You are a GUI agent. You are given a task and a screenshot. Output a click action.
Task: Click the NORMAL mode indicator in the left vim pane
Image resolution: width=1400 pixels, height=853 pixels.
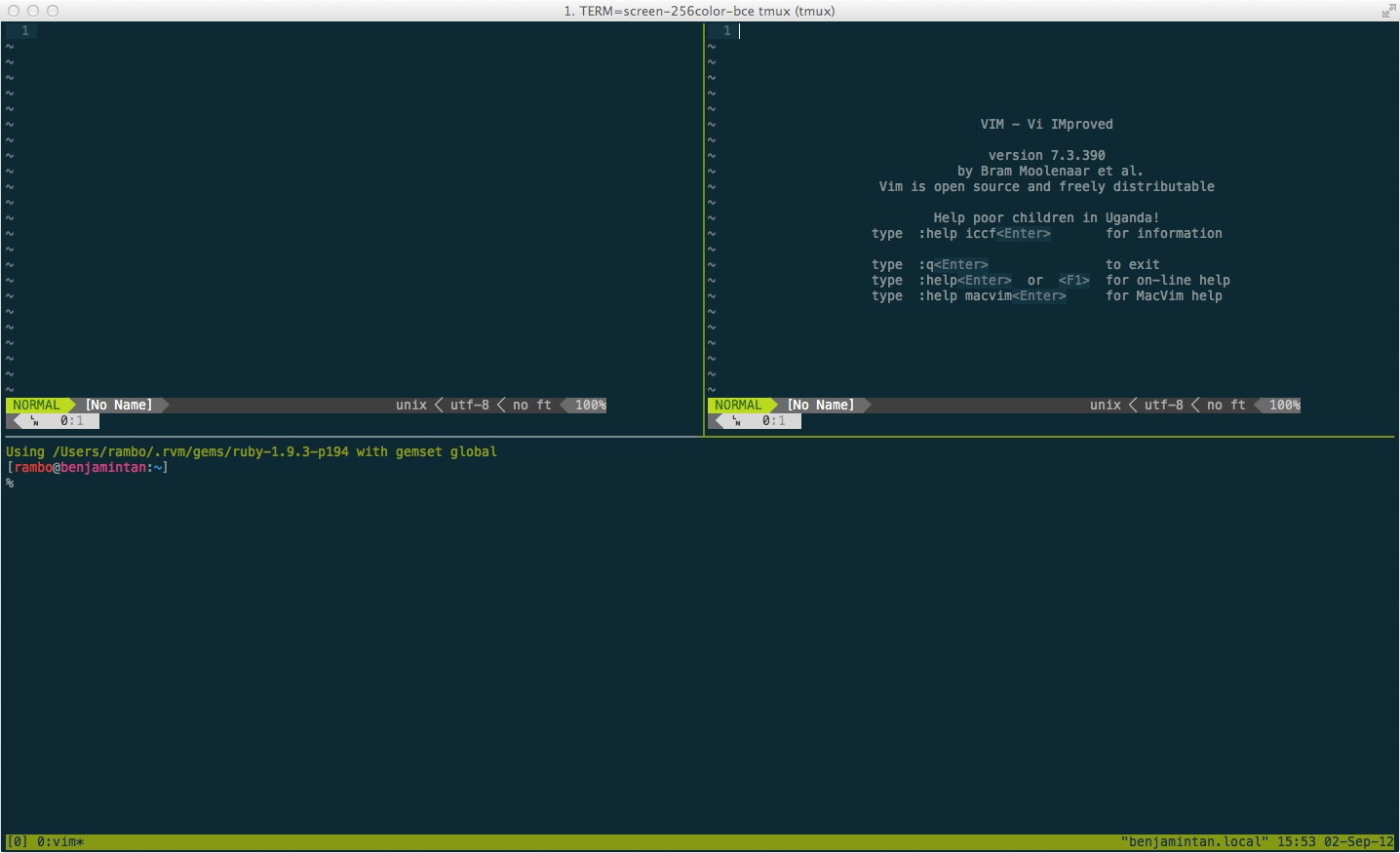[x=36, y=405]
